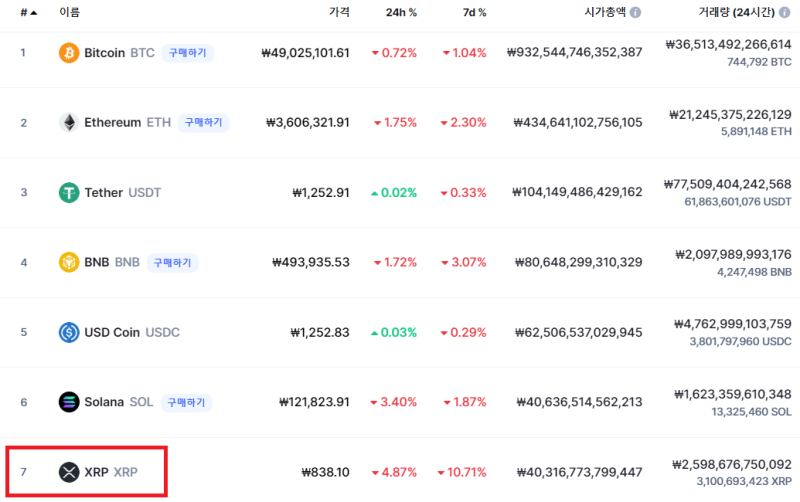This screenshot has height=502, width=800.
Task: Click the Ethereum logo icon
Action: click(69, 122)
